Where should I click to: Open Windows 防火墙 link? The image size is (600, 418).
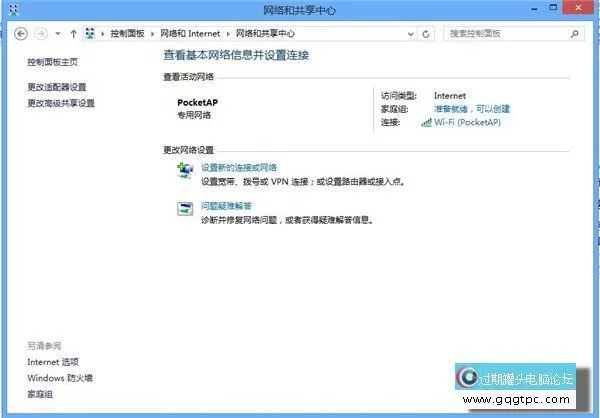[60, 378]
